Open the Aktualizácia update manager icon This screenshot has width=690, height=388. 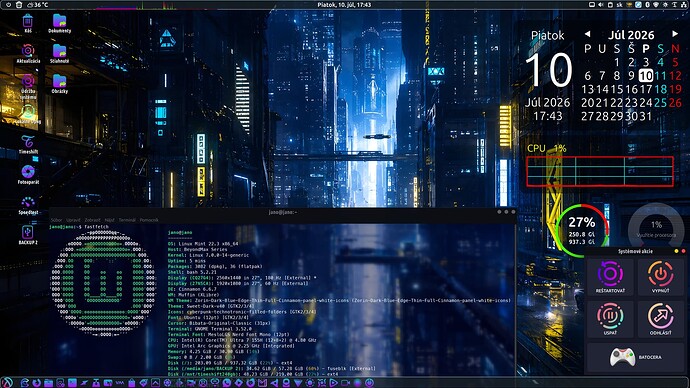28,53
